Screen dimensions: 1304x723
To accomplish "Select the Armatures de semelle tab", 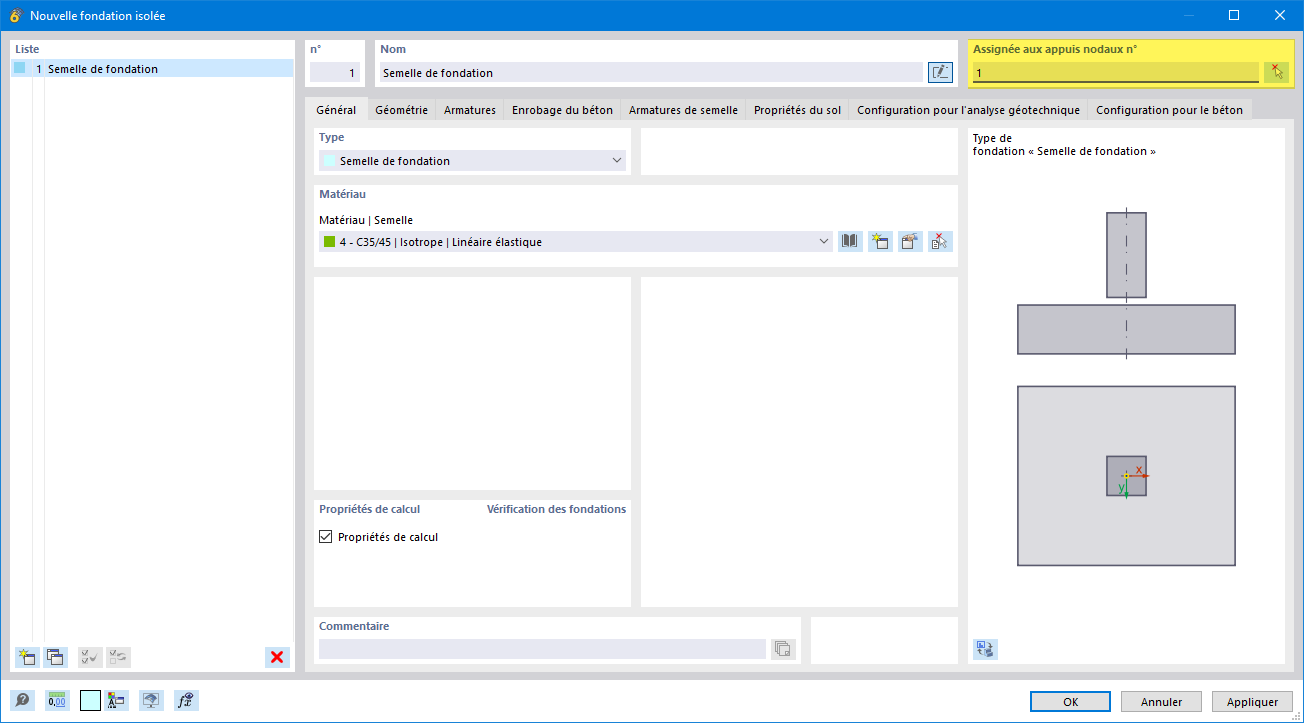I will [683, 110].
